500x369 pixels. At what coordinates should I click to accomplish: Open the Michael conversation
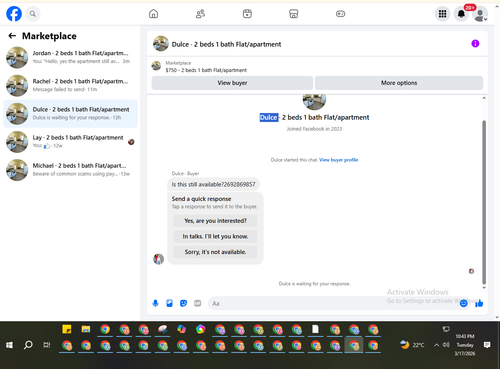[70, 170]
